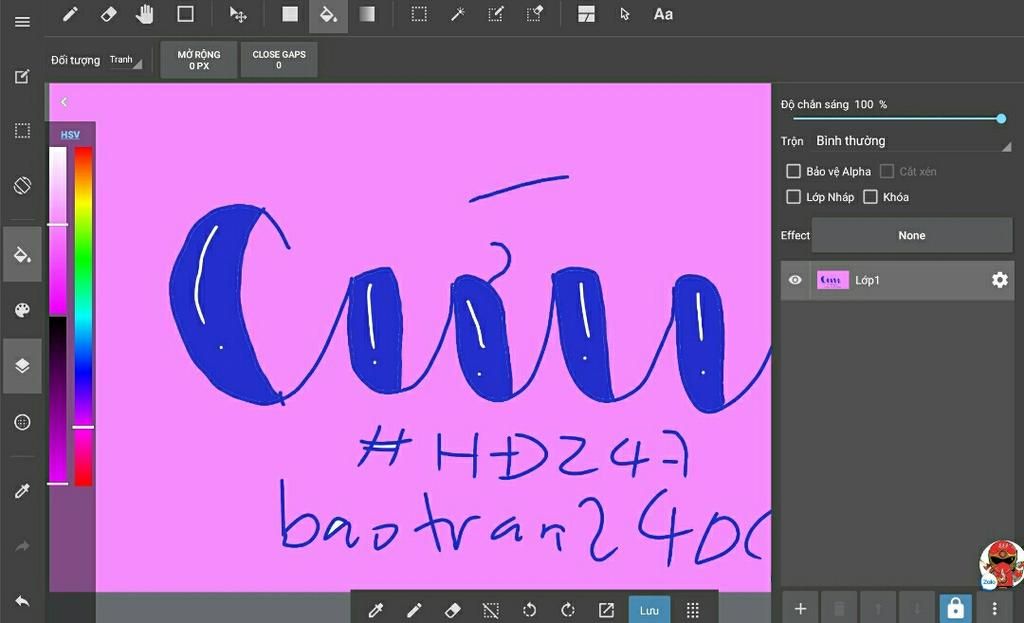Image resolution: width=1024 pixels, height=623 pixels.
Task: Open the edit canvas icon in left sidebar
Action: click(22, 77)
